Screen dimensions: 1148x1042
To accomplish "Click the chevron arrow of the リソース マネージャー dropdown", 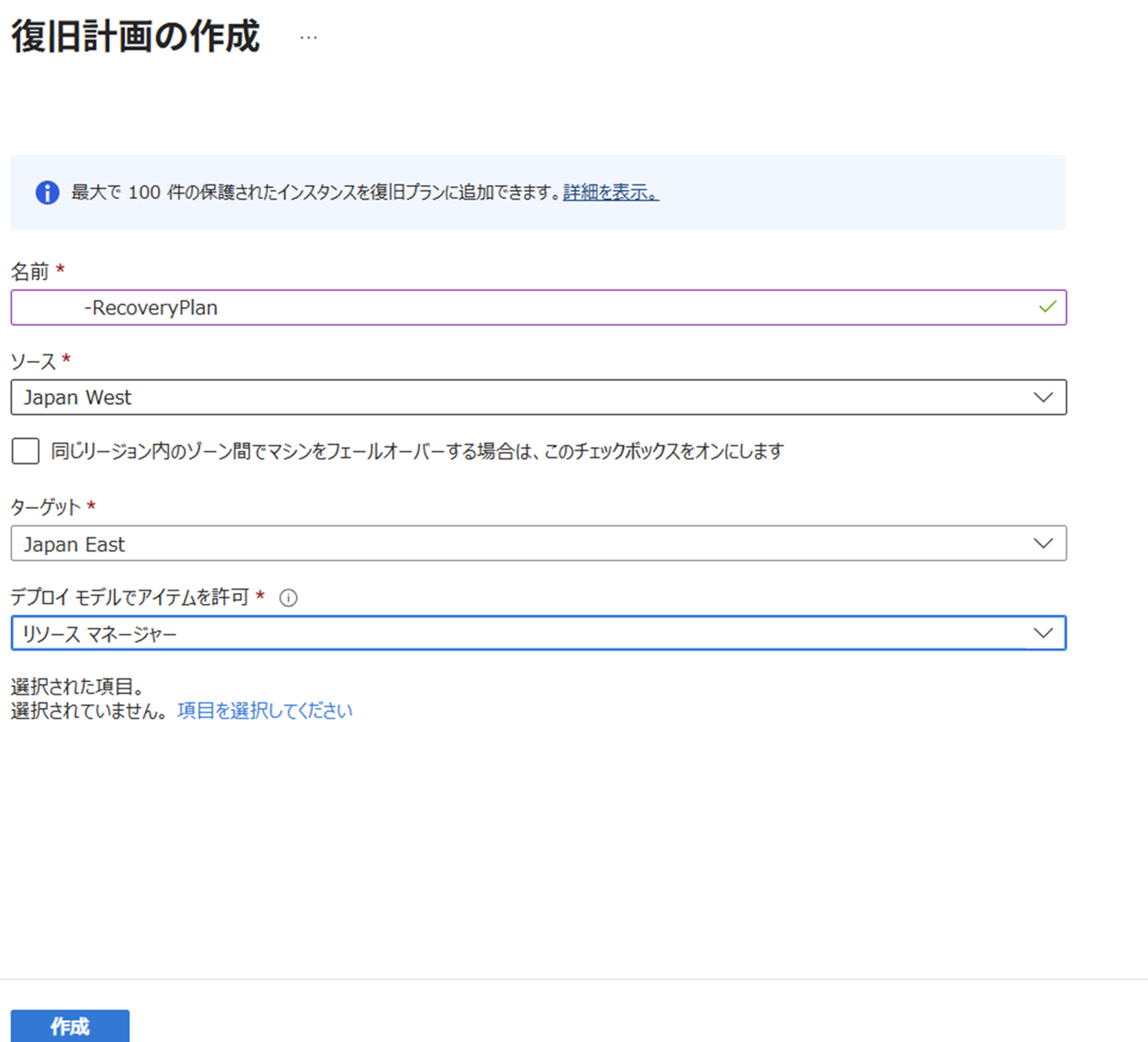I will (x=1043, y=632).
